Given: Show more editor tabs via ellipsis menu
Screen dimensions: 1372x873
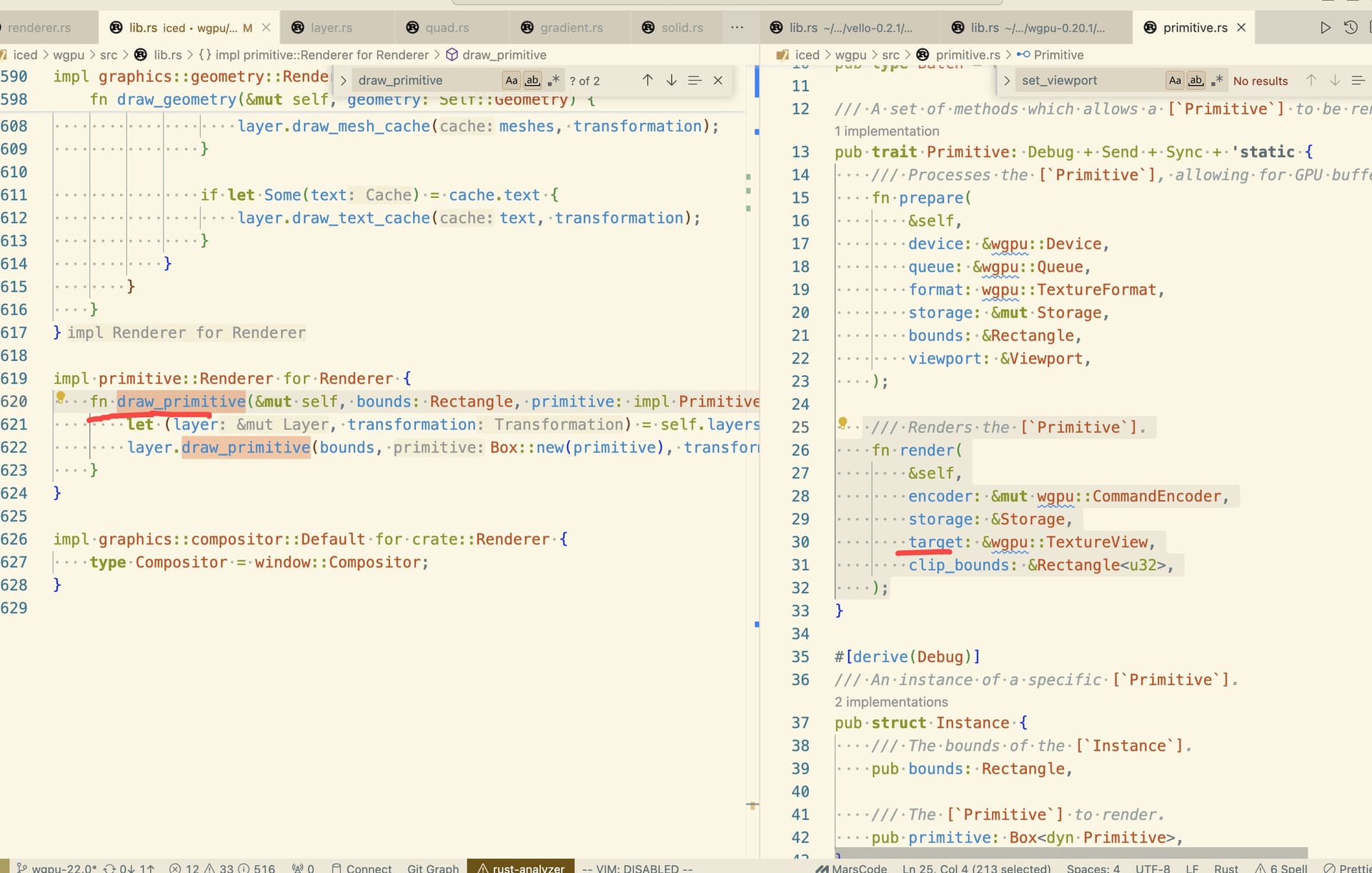Looking at the screenshot, I should [737, 28].
